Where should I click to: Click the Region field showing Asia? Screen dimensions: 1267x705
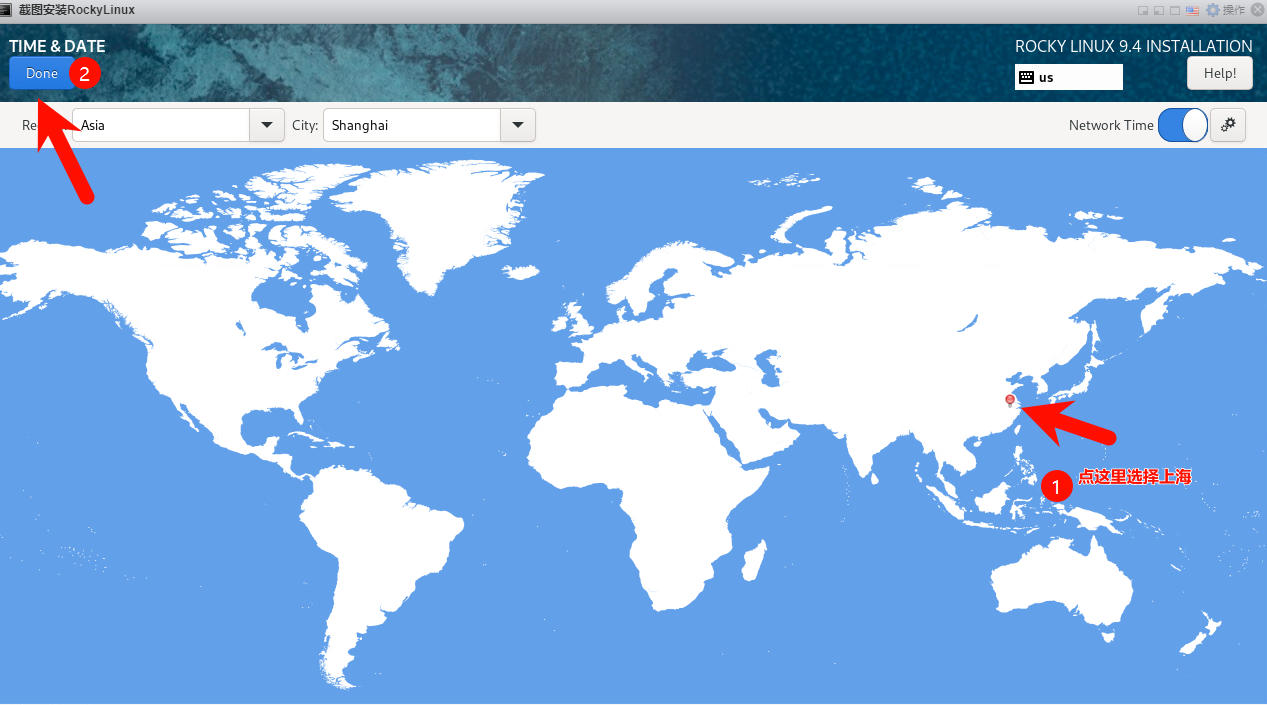[x=161, y=125]
